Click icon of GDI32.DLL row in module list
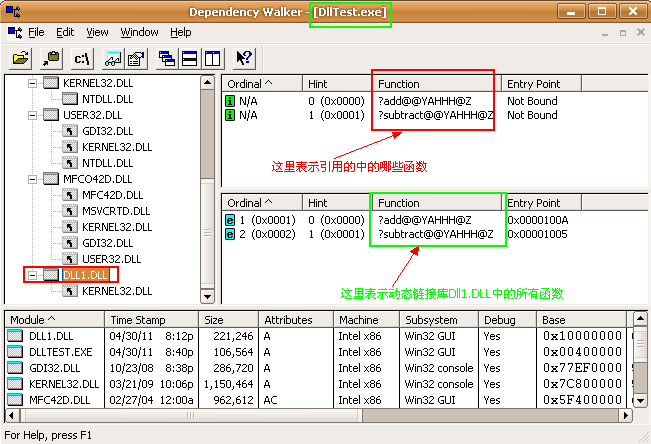This screenshot has width=651, height=444. click(x=15, y=368)
